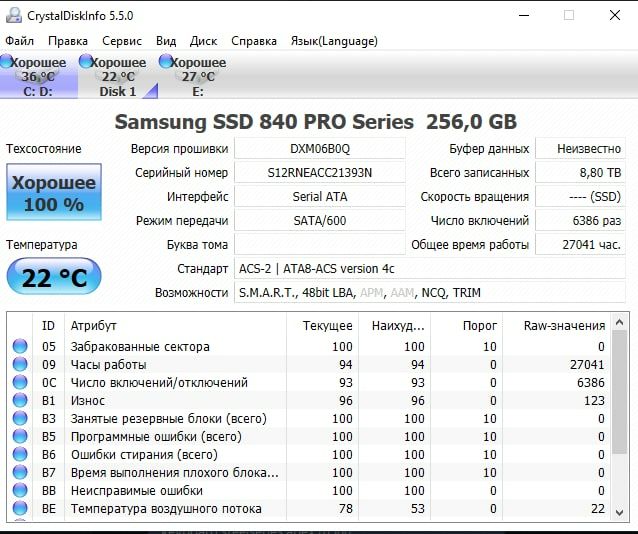638x534 pixels.
Task: Select the Число включений/отключений row
Action: (308, 382)
